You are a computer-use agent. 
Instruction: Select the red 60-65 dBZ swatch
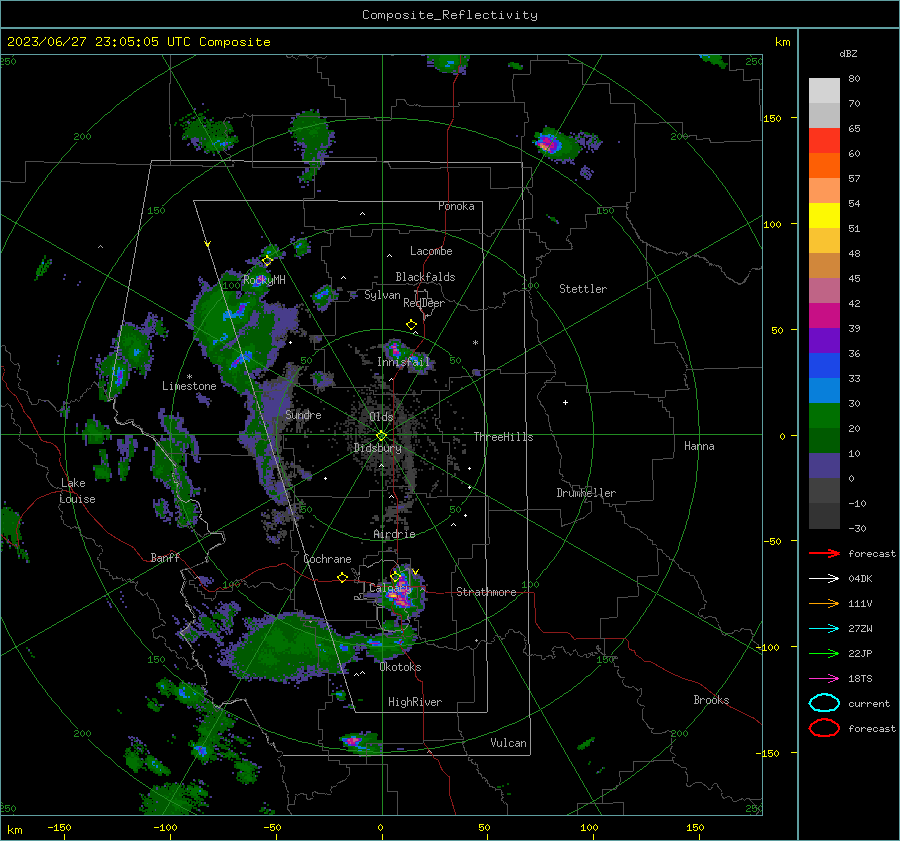pyautogui.click(x=824, y=141)
